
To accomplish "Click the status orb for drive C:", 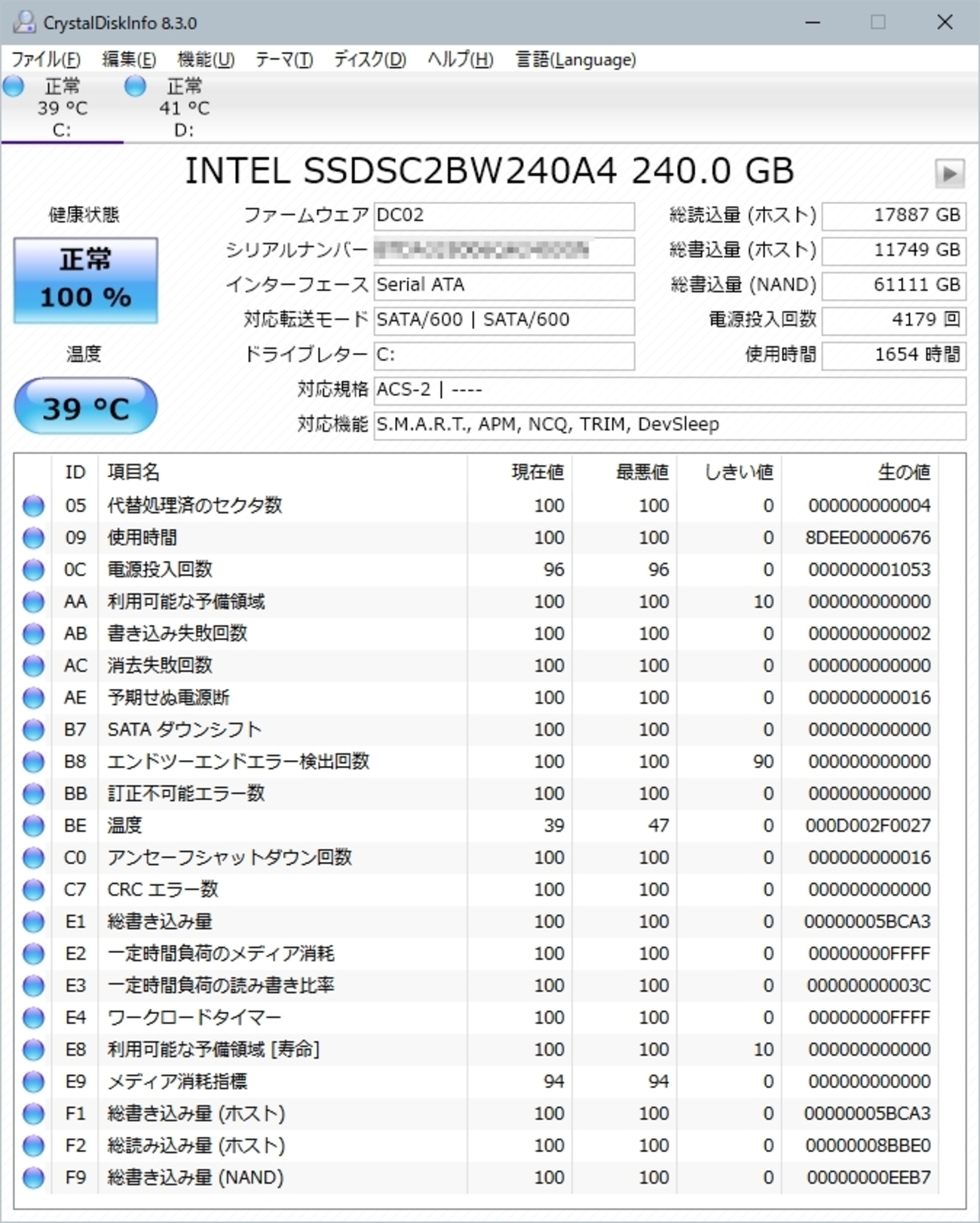I will click(x=14, y=87).
